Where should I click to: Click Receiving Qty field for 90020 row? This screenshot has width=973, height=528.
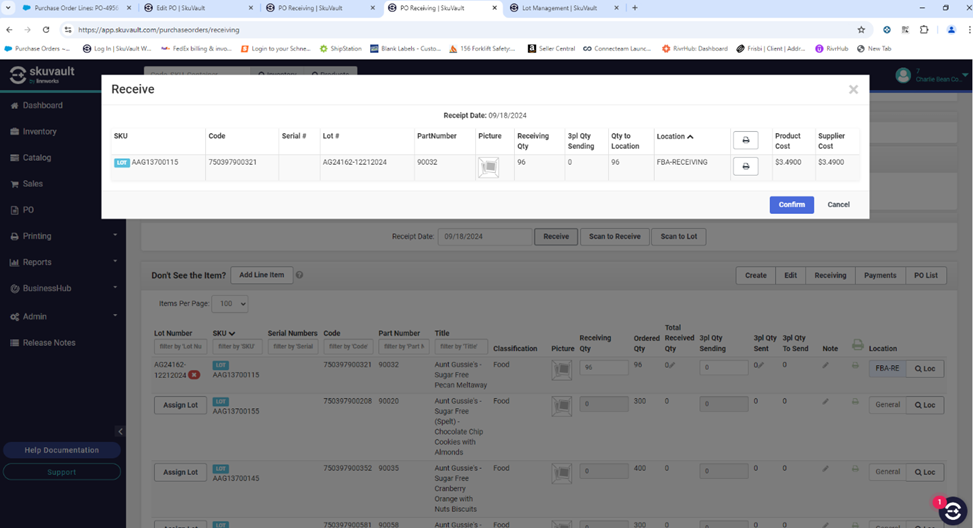[x=604, y=404]
